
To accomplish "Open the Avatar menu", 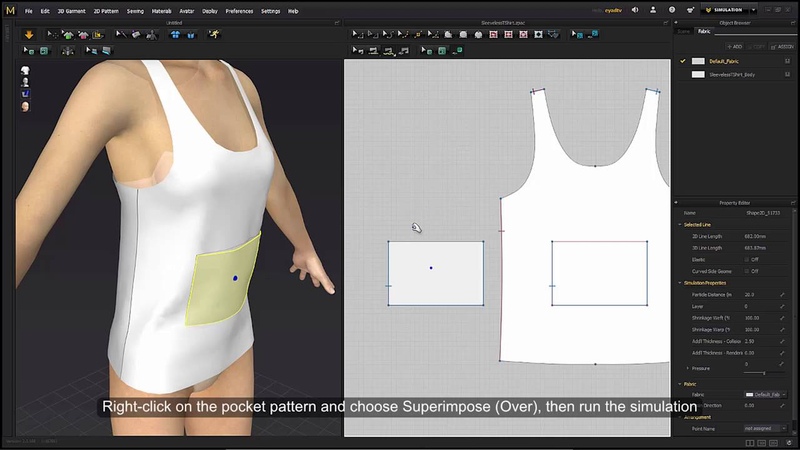I will [x=187, y=11].
